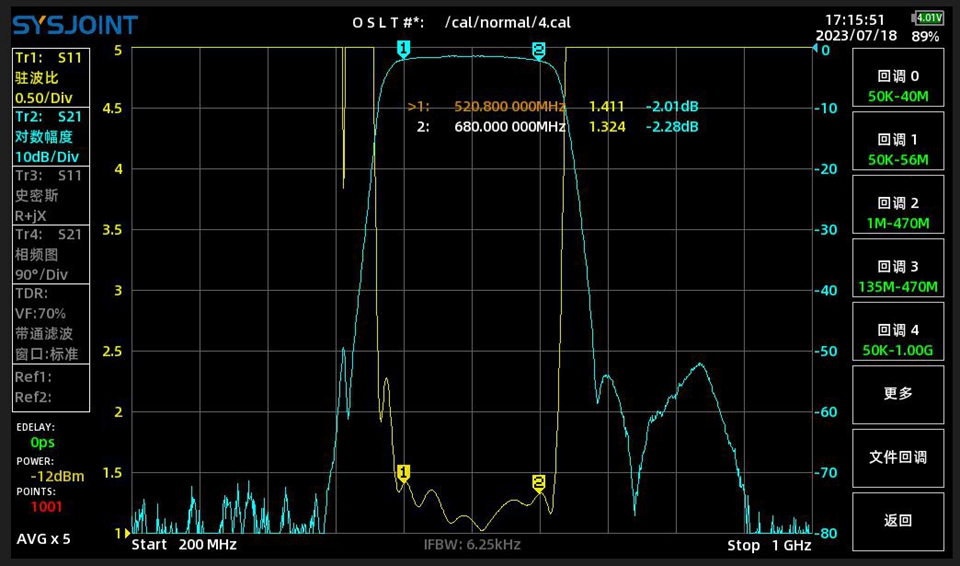Open the 更多 (more) menu
960x566 pixels.
point(898,394)
